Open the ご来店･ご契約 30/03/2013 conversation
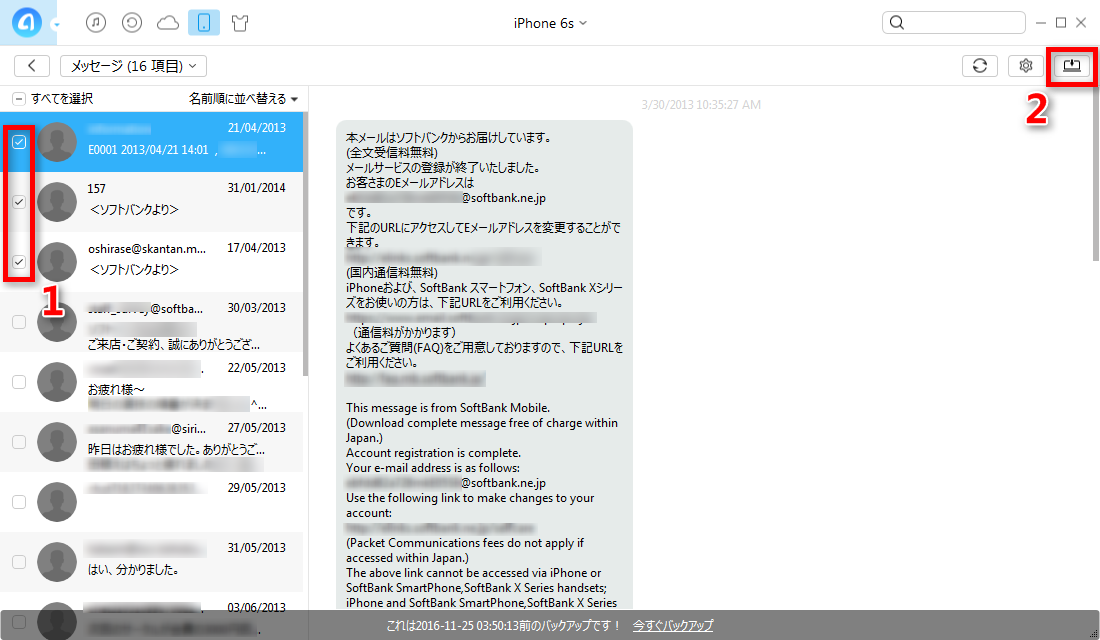This screenshot has width=1100, height=640. click(152, 322)
